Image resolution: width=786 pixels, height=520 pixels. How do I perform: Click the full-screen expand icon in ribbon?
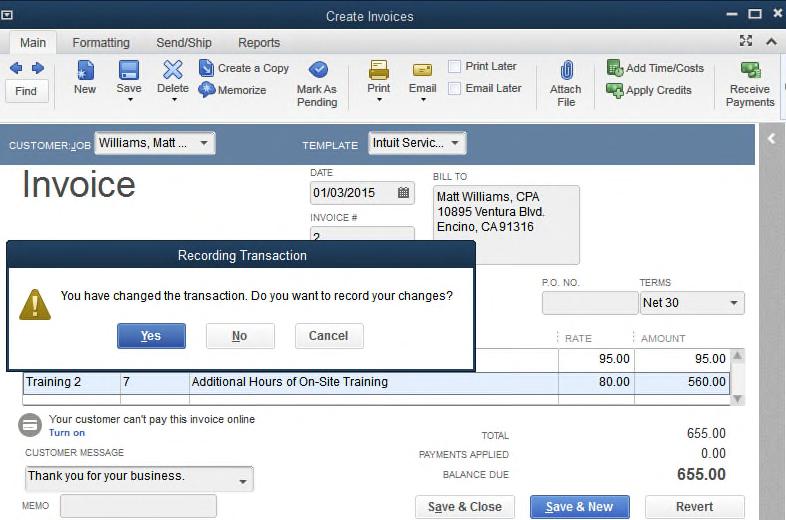[x=746, y=41]
